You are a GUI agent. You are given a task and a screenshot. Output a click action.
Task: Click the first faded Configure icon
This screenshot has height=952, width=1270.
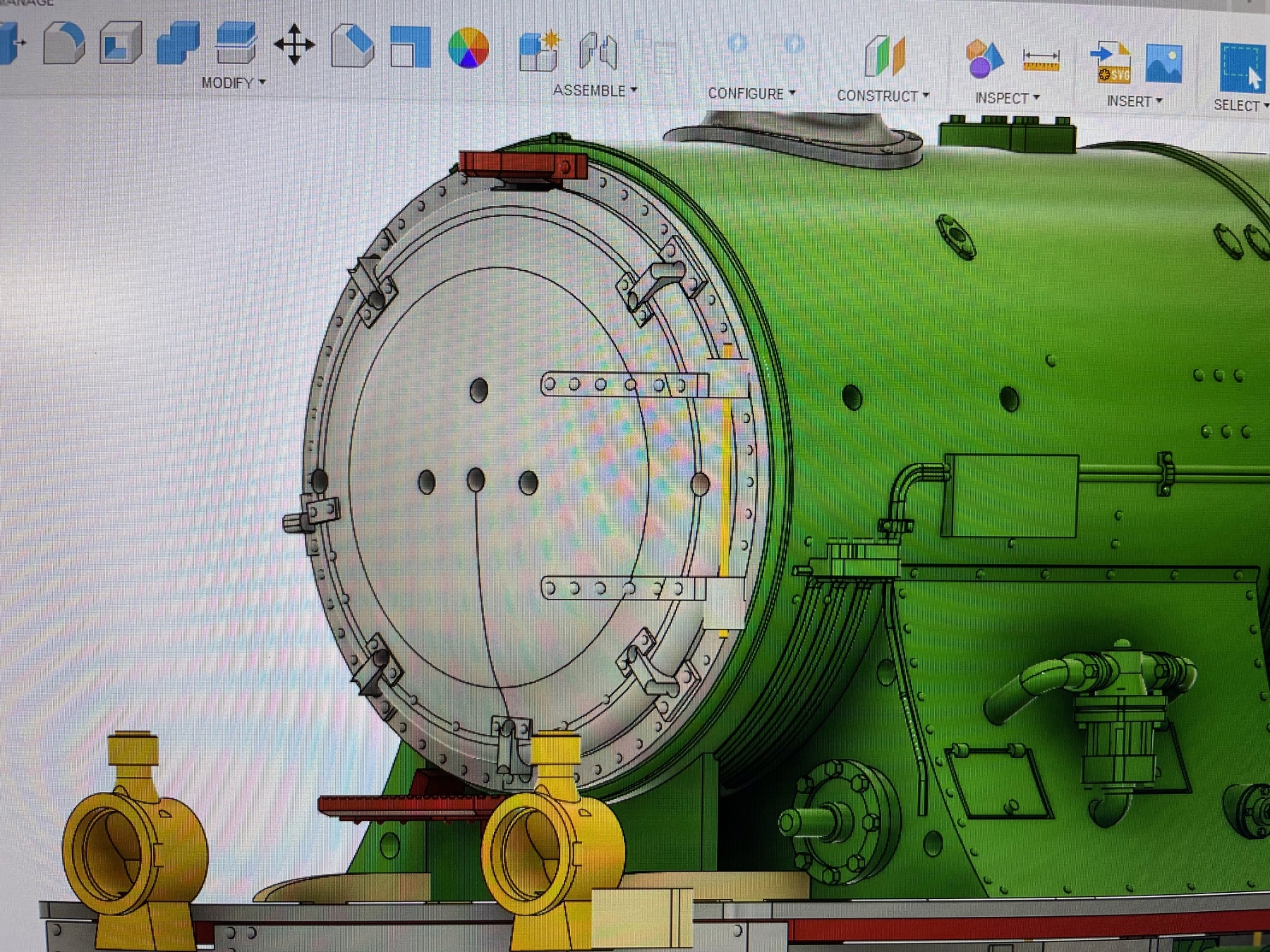(x=737, y=44)
